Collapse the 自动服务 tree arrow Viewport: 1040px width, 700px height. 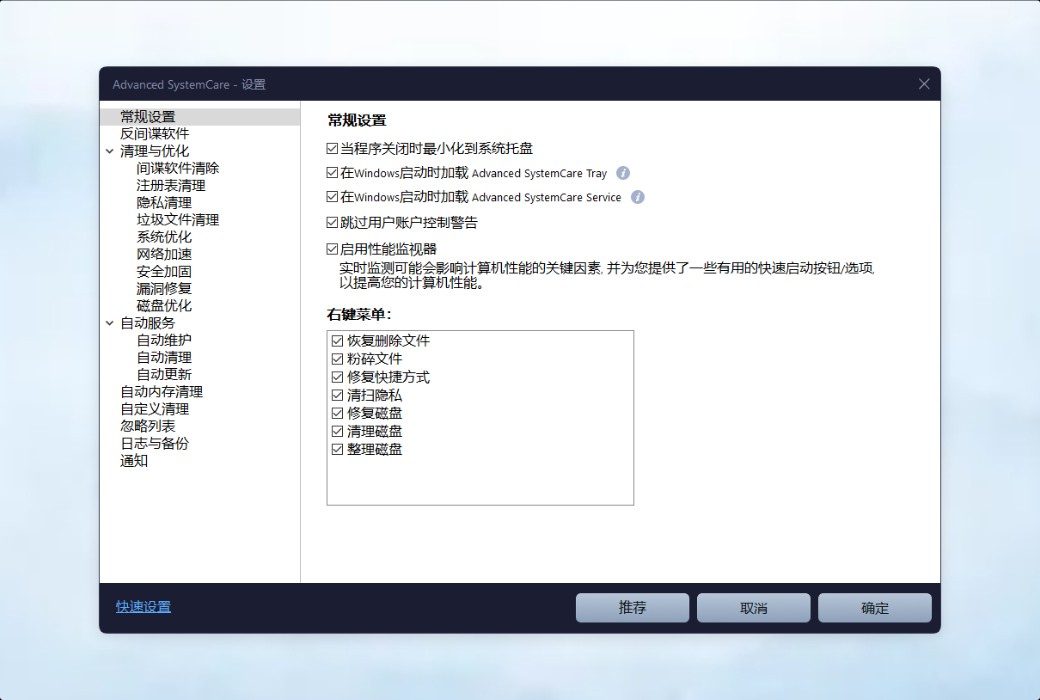pyautogui.click(x=110, y=323)
